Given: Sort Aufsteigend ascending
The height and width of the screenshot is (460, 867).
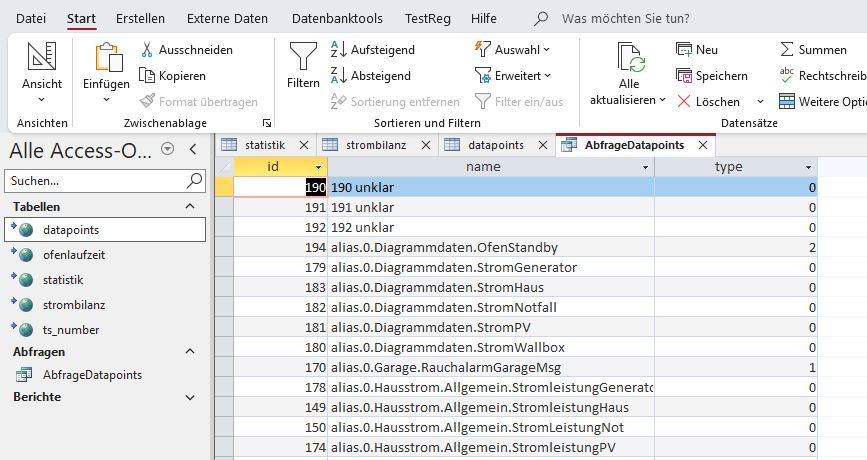Looking at the screenshot, I should click(x=373, y=50).
